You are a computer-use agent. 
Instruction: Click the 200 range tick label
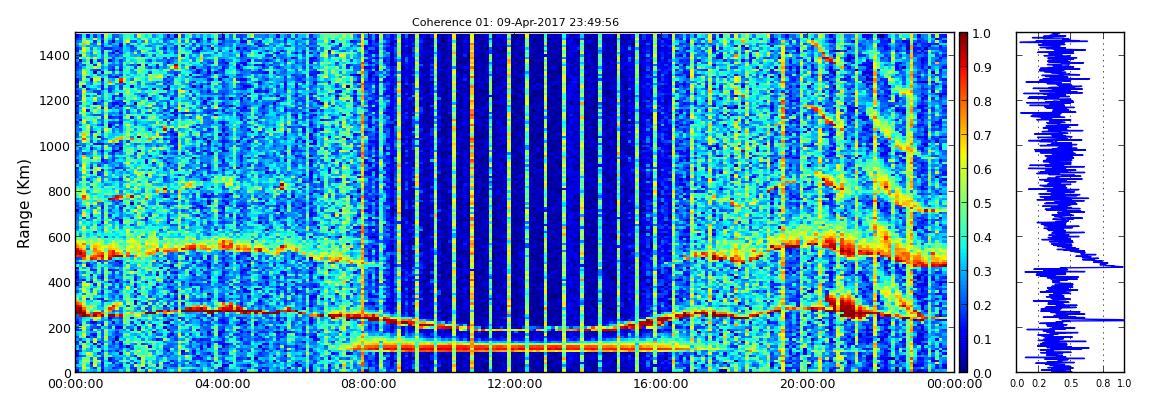pos(59,328)
